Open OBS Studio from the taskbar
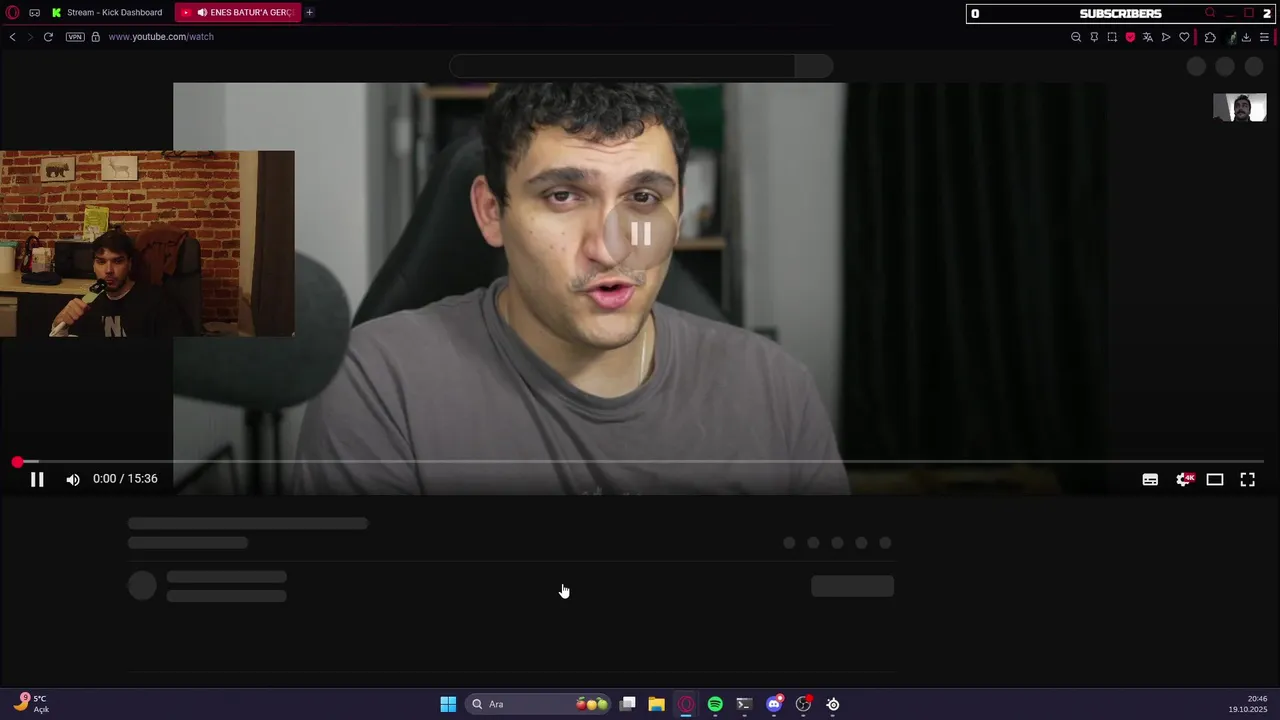This screenshot has height=720, width=1280. point(803,704)
